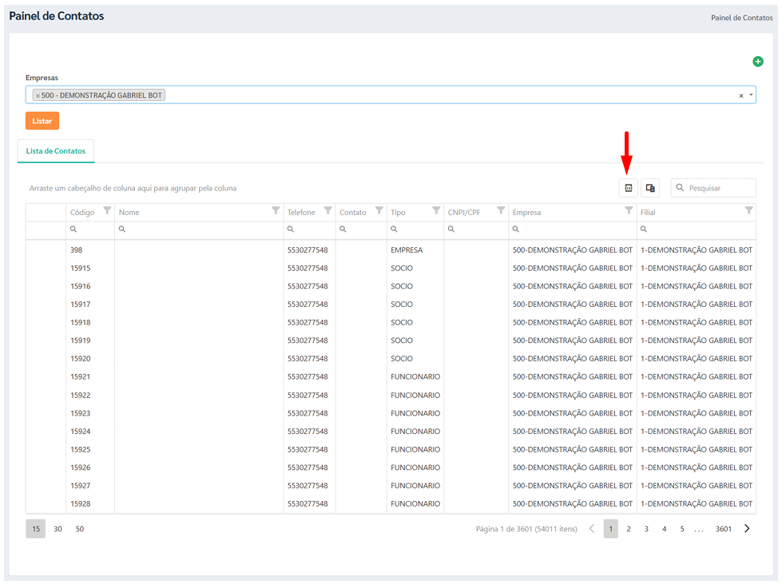Set page size to 15 rows

pyautogui.click(x=36, y=529)
